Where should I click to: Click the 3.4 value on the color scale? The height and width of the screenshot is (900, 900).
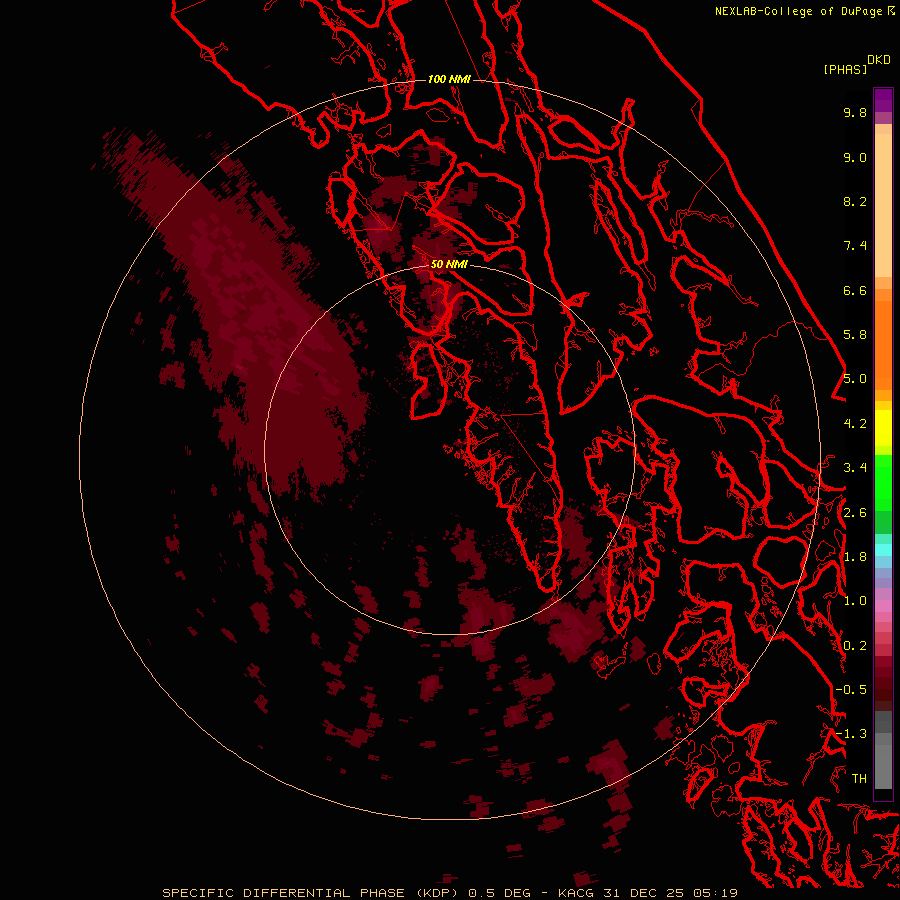tap(855, 468)
